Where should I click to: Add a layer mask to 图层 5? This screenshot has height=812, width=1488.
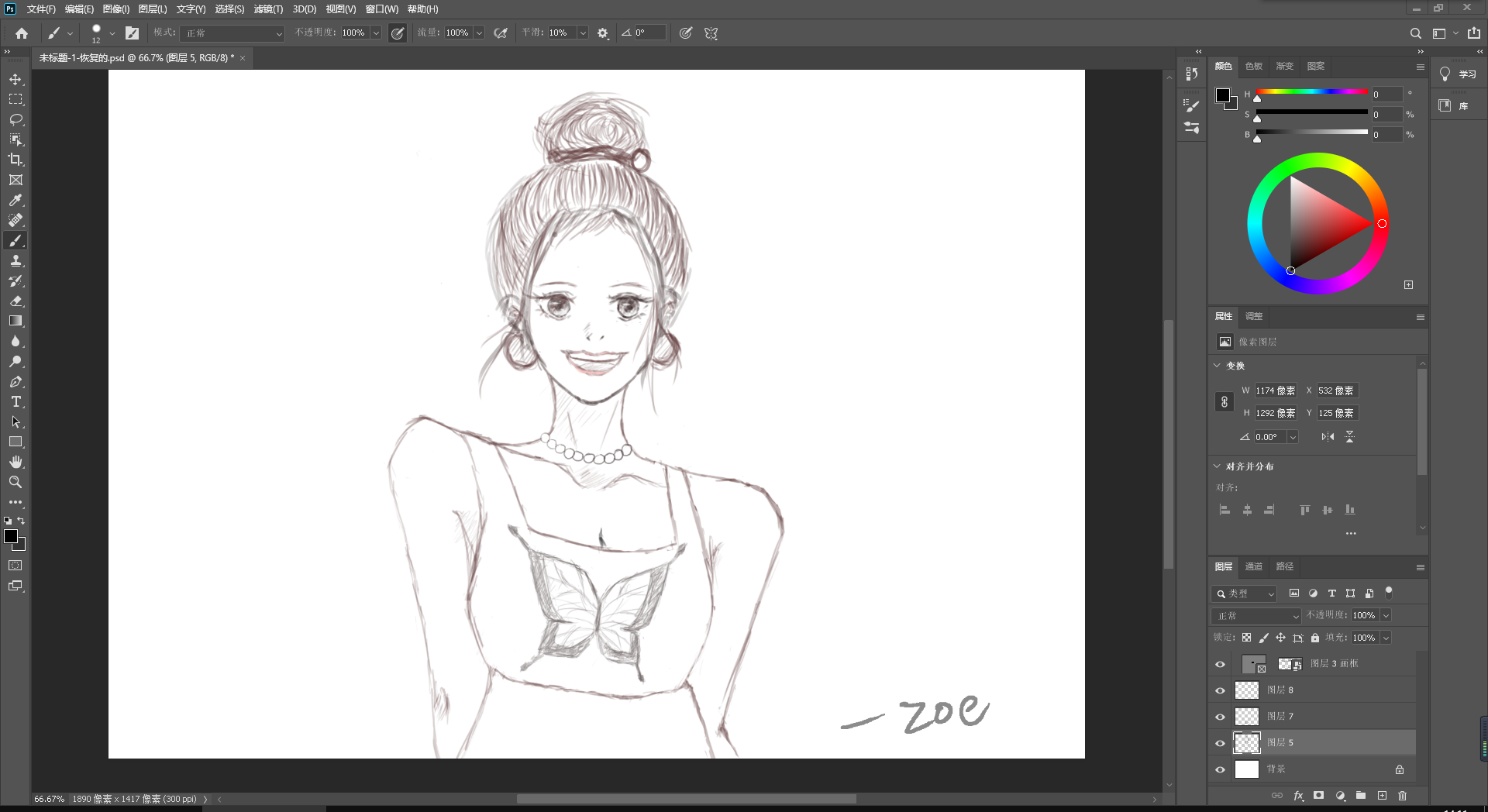tap(1318, 796)
